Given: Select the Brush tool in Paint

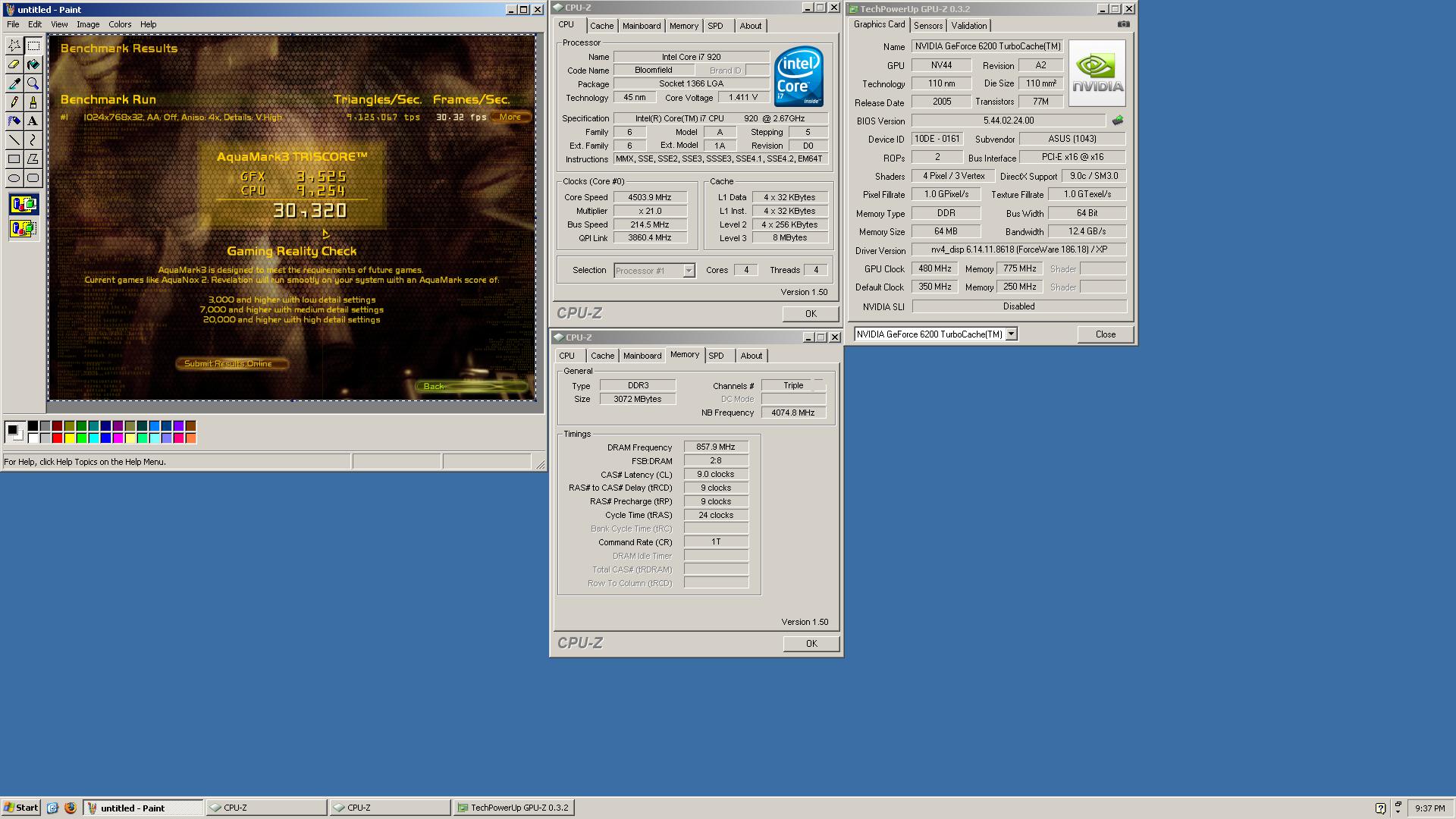Looking at the screenshot, I should (33, 102).
